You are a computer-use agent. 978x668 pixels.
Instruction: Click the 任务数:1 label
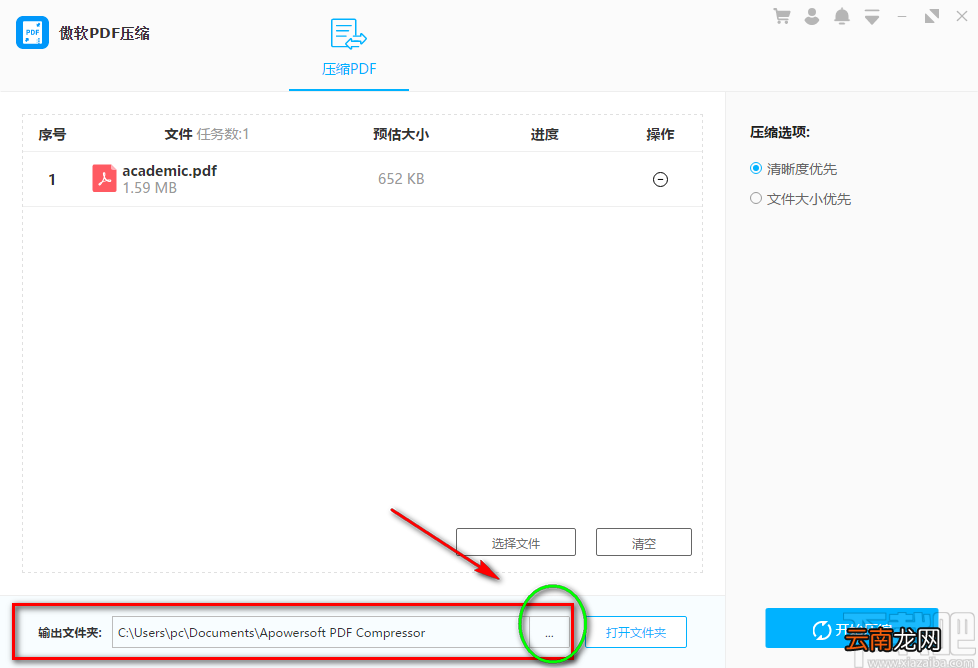(223, 134)
